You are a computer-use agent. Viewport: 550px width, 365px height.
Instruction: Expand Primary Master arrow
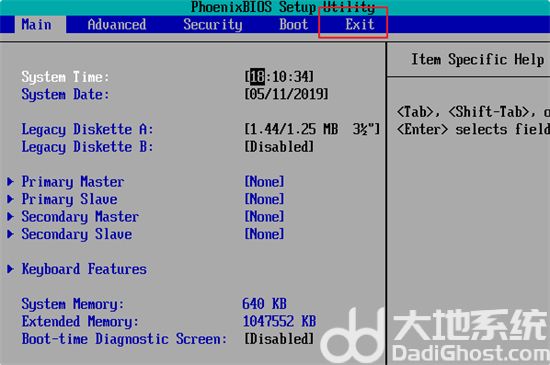tap(10, 182)
